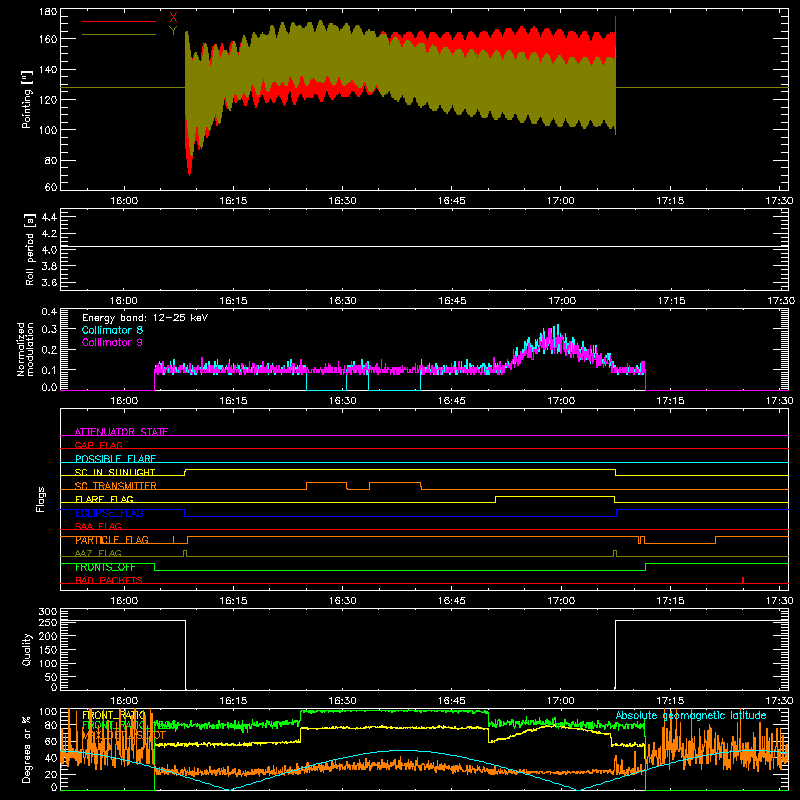Select the GAP_FLAG label
This screenshot has width=800, height=800.
[x=99, y=445]
